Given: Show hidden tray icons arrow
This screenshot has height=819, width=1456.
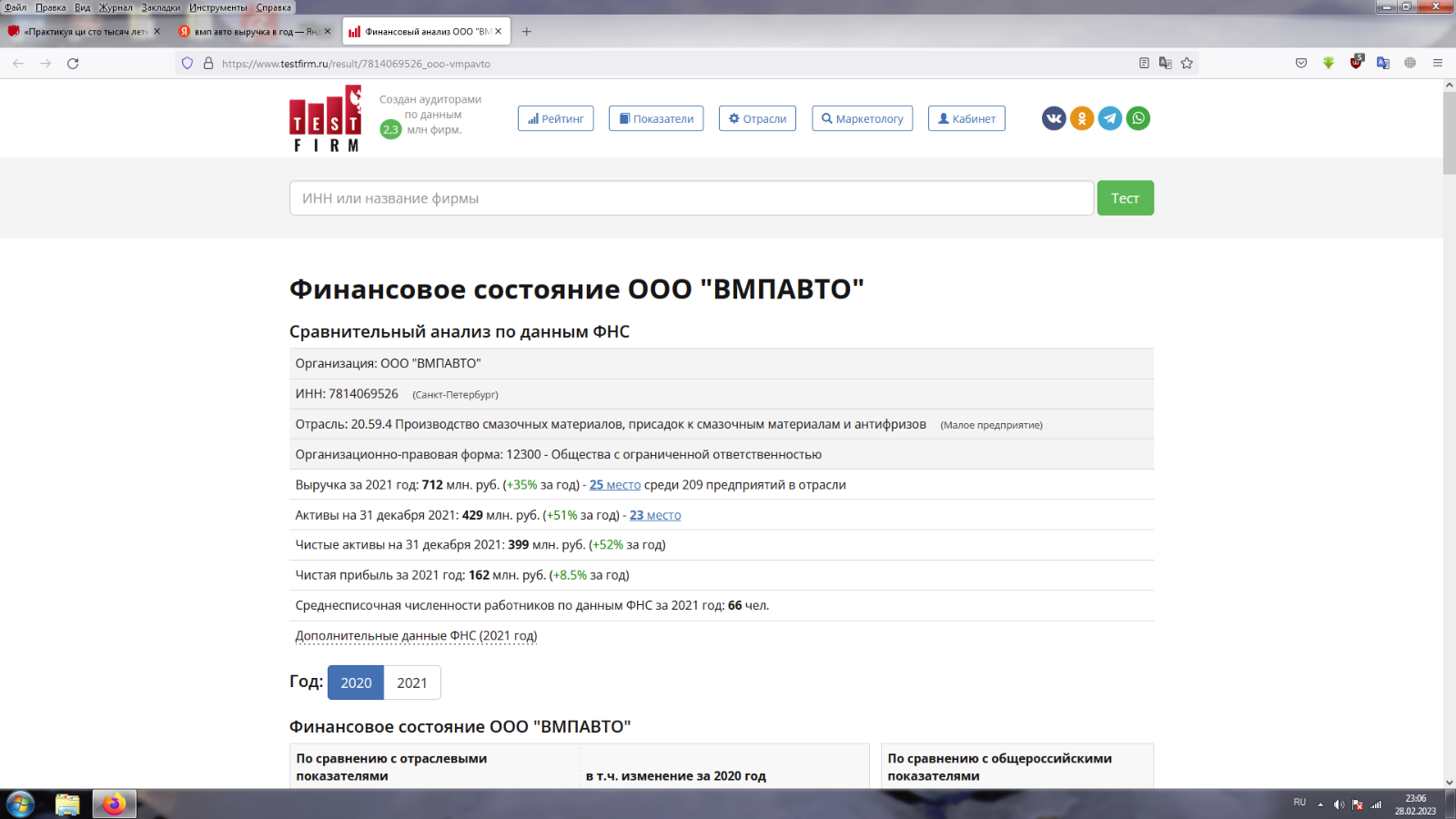Looking at the screenshot, I should coord(1320,804).
